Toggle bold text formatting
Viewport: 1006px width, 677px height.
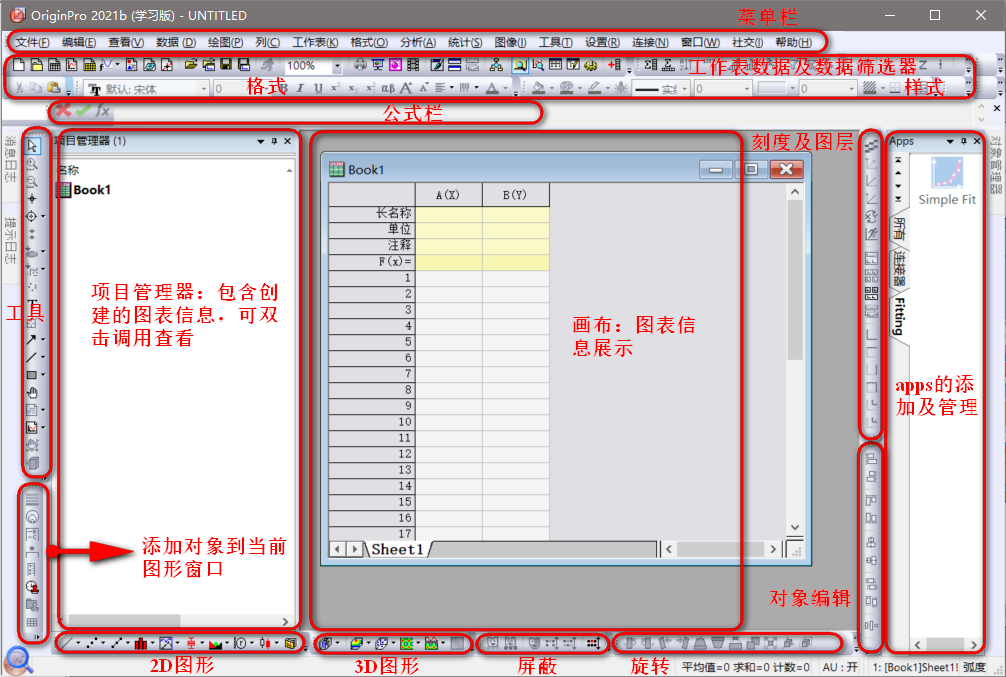click(x=284, y=88)
